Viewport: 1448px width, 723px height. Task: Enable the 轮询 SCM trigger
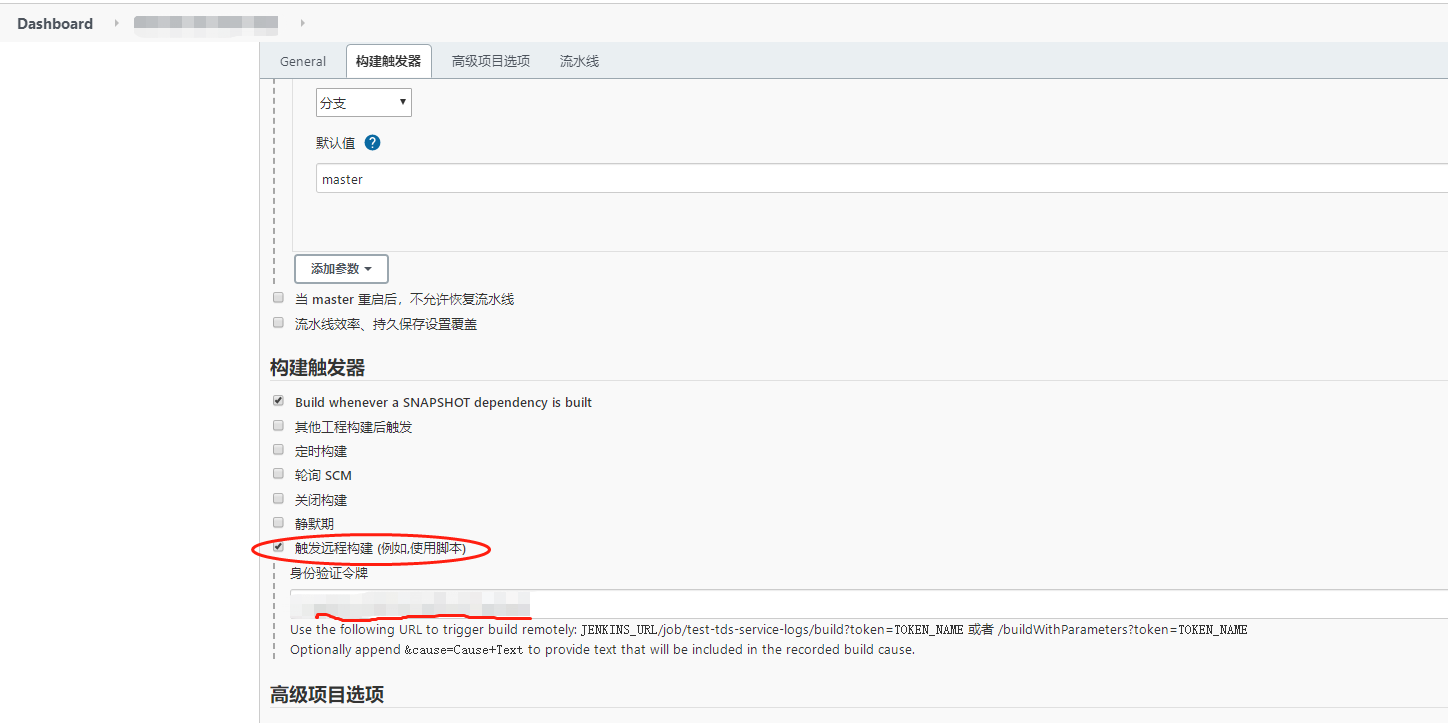pyautogui.click(x=278, y=473)
